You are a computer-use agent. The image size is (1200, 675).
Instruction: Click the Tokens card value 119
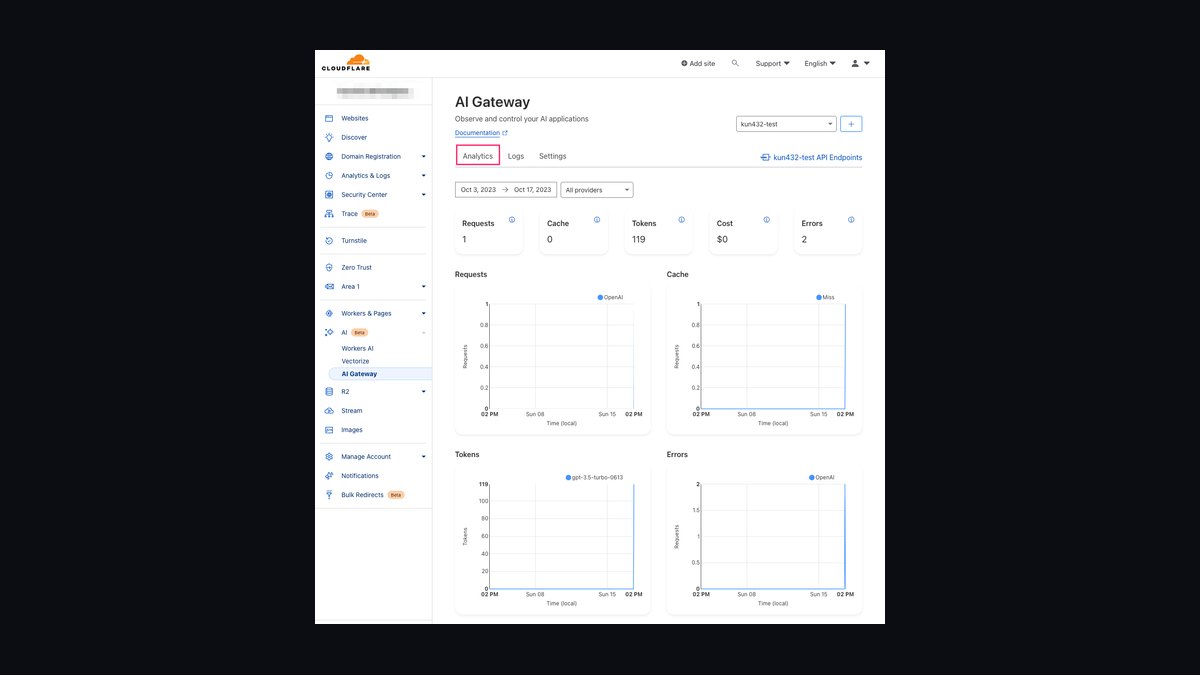click(x=639, y=240)
